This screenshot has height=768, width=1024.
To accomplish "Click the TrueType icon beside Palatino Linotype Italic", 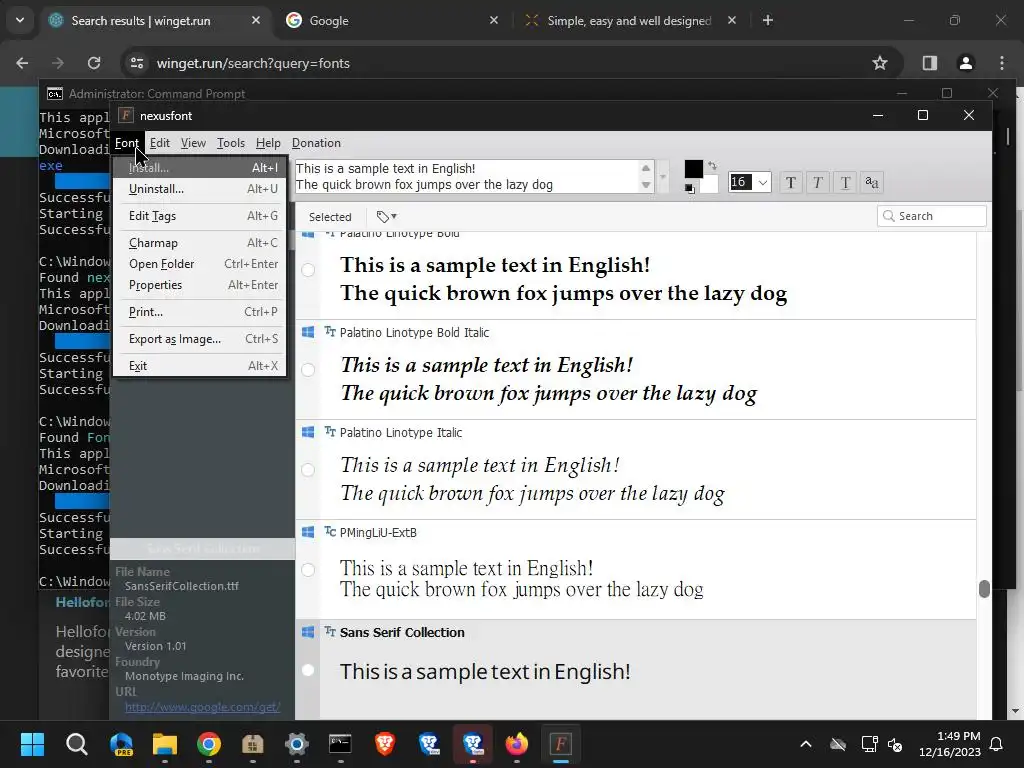I will pos(330,432).
